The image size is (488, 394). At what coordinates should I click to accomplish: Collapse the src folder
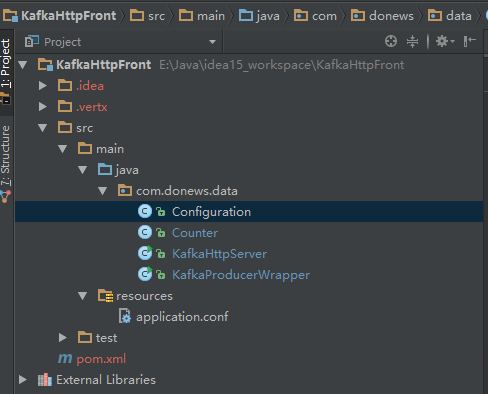tap(43, 128)
